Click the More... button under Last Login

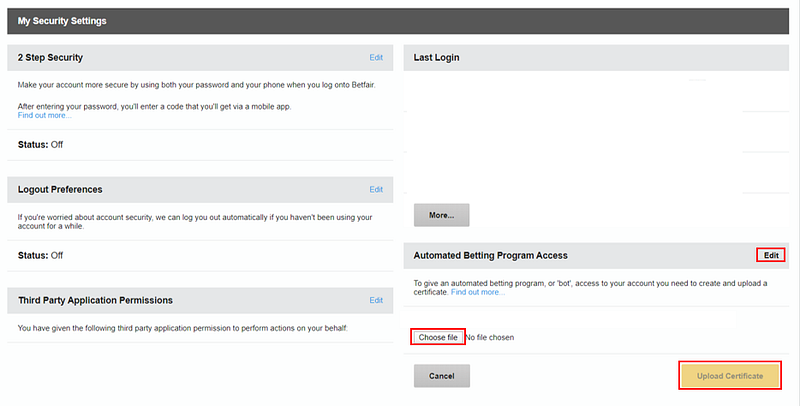pyautogui.click(x=441, y=215)
